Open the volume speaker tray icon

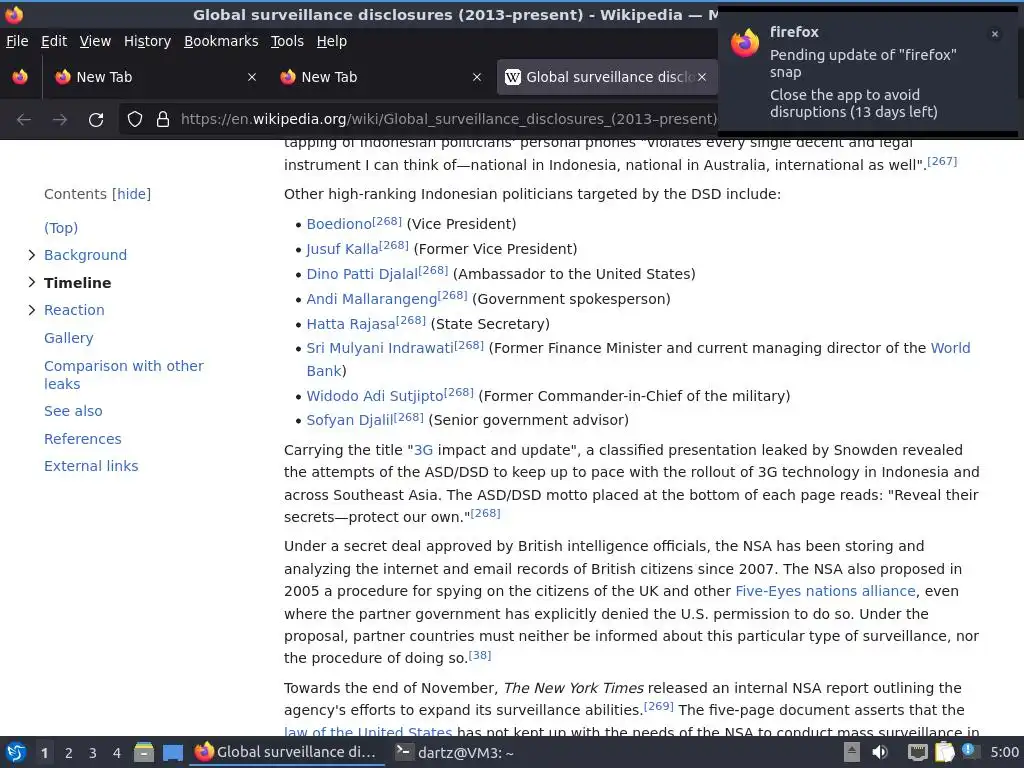click(880, 752)
